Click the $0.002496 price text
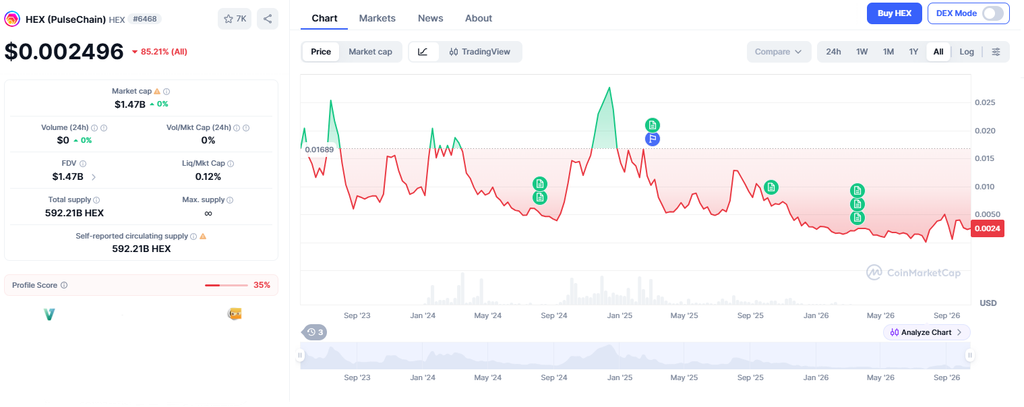Image resolution: width=1024 pixels, height=407 pixels. [x=64, y=52]
